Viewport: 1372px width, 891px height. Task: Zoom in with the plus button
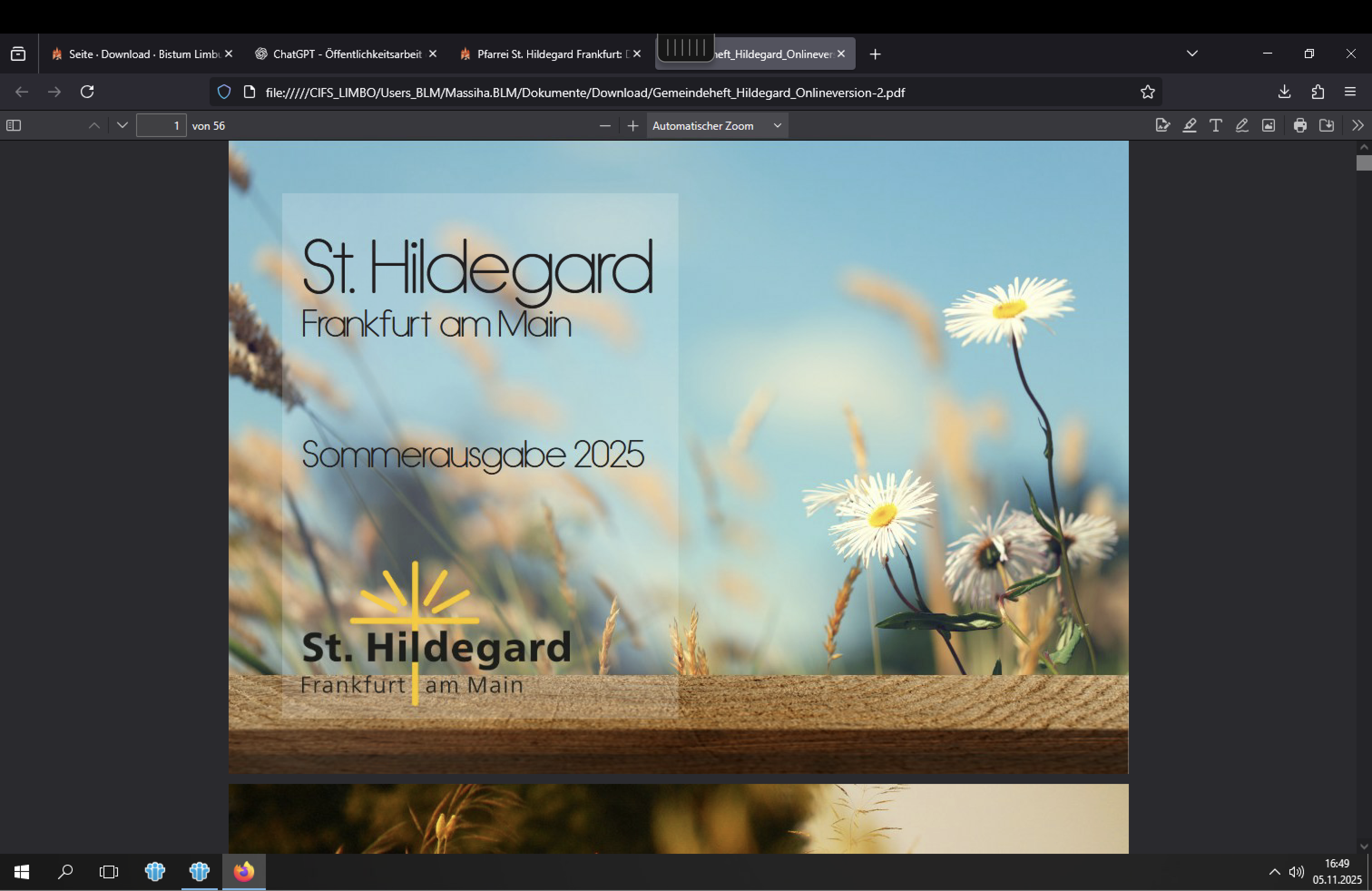click(632, 126)
